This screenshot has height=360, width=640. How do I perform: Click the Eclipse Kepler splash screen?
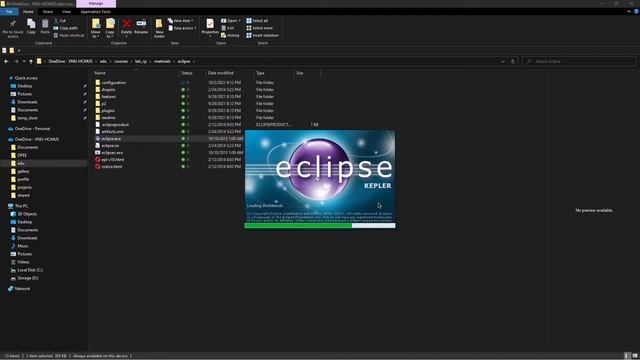coord(320,179)
